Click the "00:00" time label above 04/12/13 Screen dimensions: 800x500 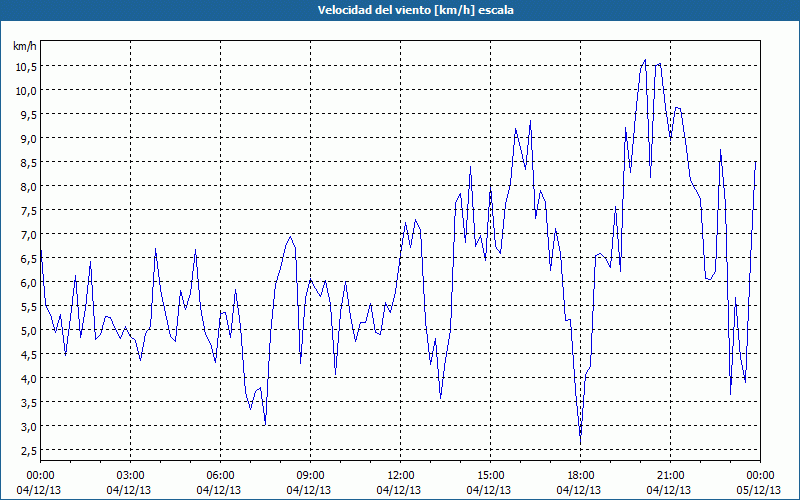(40, 476)
